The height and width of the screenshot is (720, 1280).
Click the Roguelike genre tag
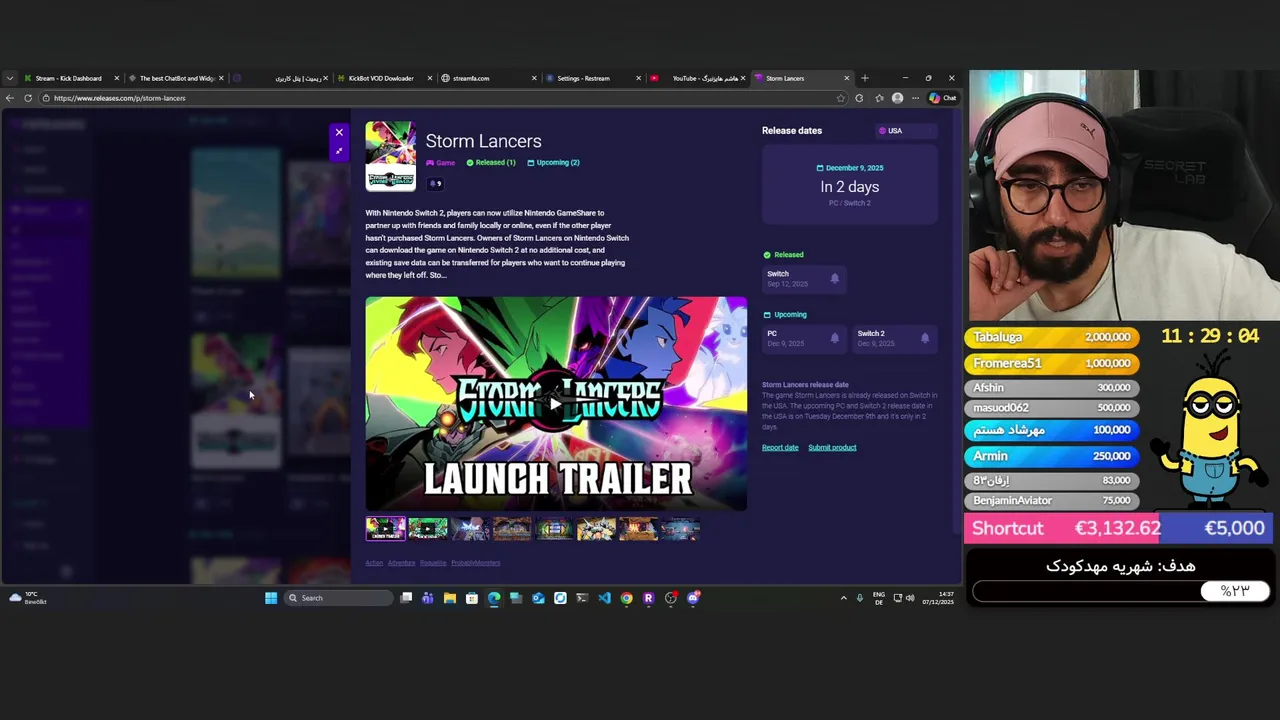coord(433,563)
